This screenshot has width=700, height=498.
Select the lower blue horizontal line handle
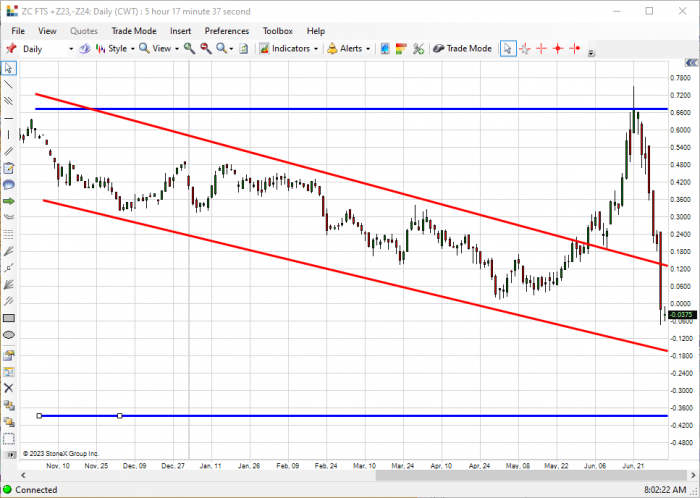(x=39, y=416)
